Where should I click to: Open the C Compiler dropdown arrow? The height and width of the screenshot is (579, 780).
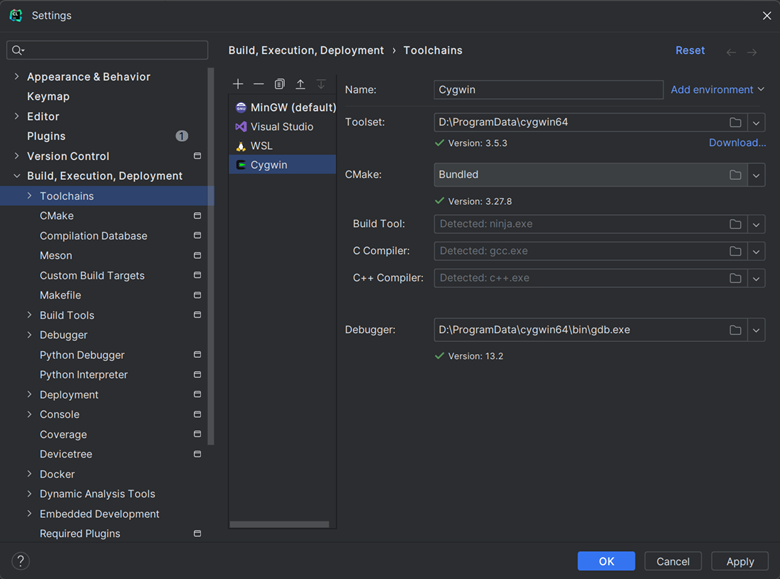756,251
